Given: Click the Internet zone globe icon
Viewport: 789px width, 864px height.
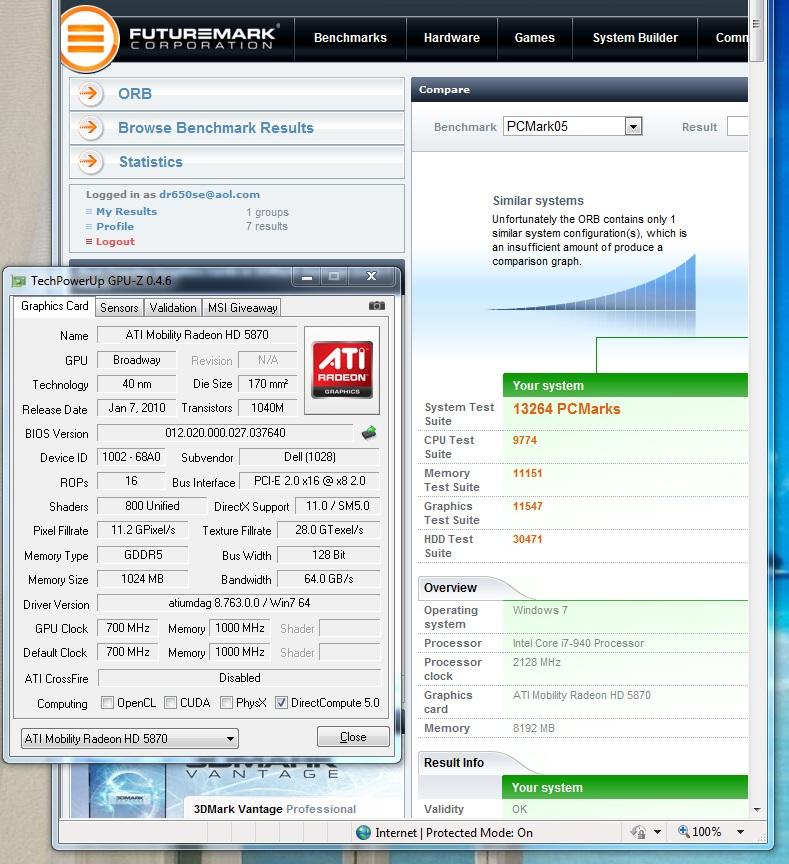Looking at the screenshot, I should (364, 833).
